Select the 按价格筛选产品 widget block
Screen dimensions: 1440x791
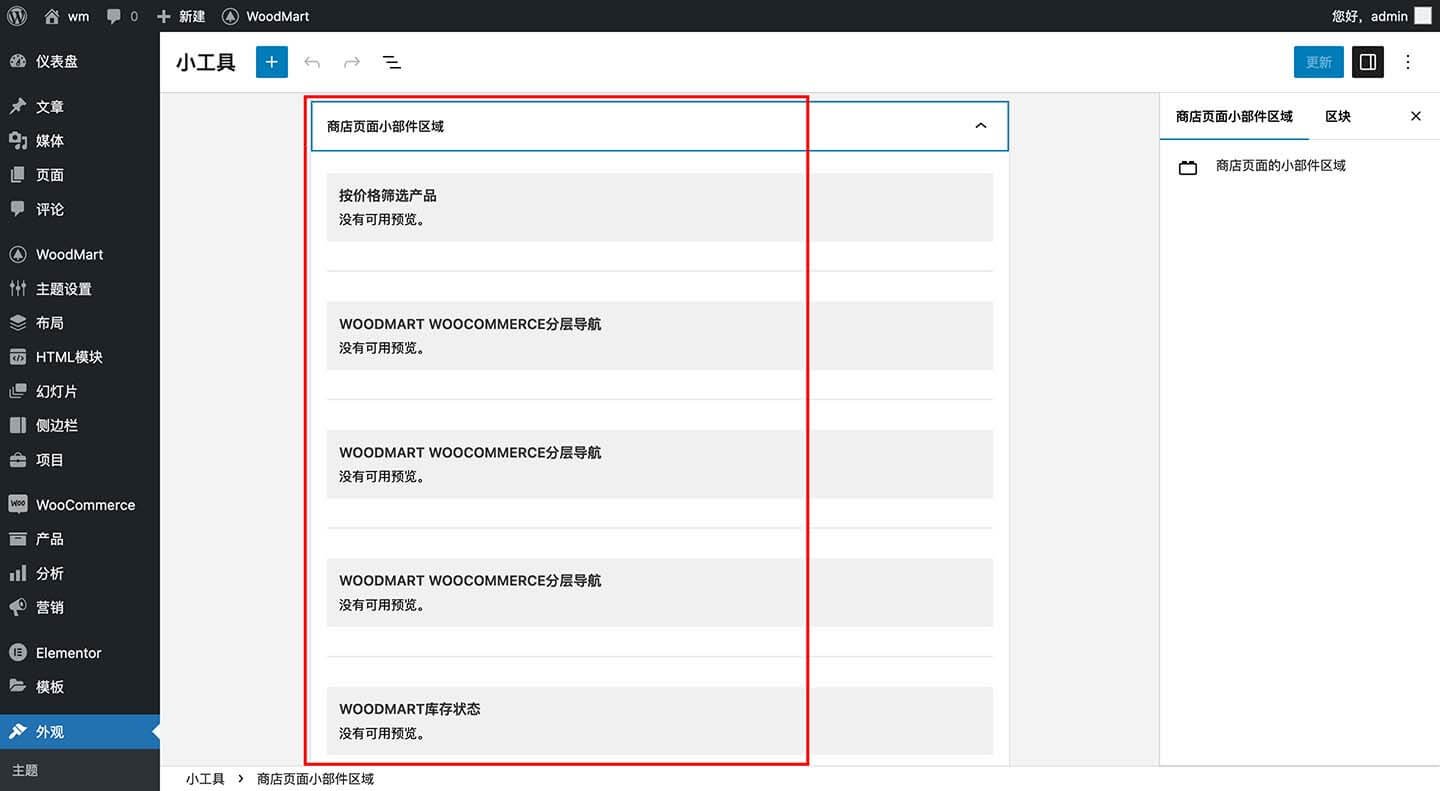tap(660, 207)
